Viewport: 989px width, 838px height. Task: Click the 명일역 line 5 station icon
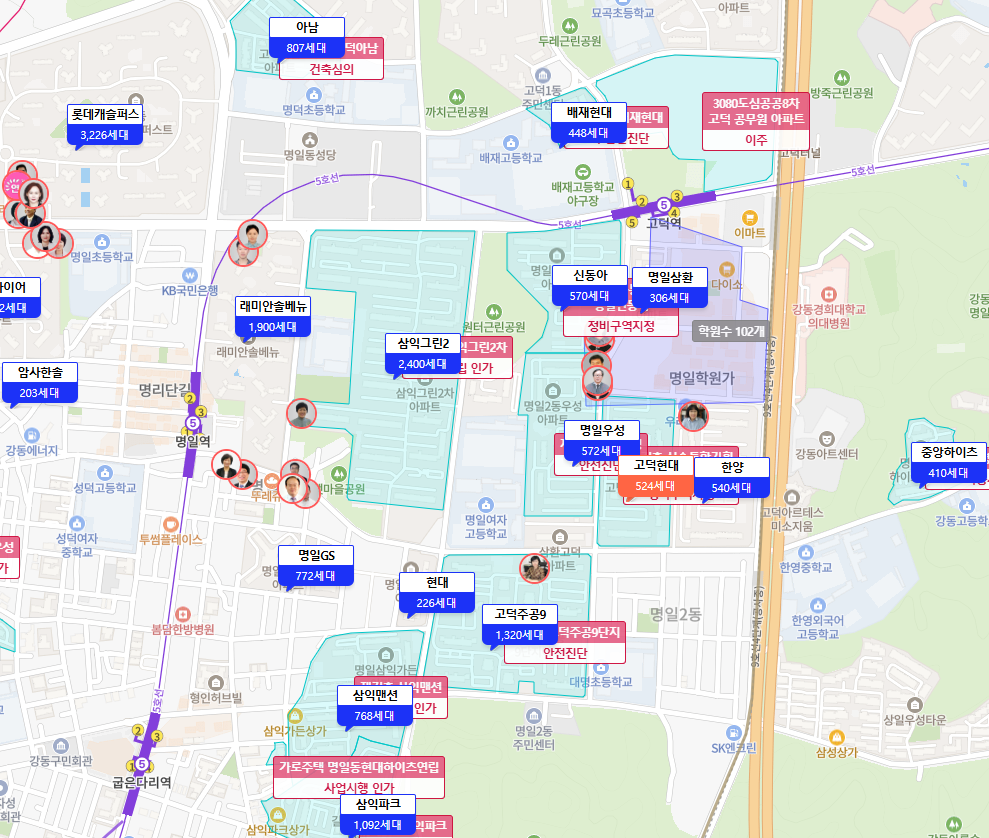click(x=192, y=423)
